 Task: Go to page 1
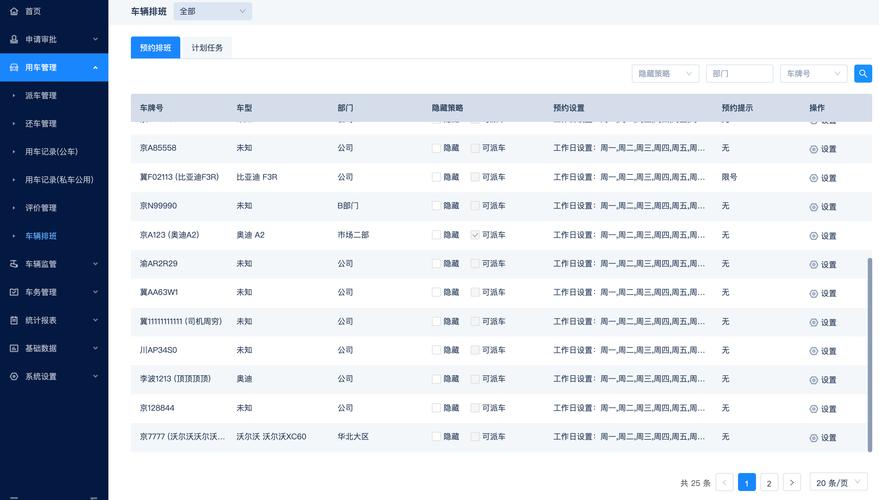[x=747, y=483]
